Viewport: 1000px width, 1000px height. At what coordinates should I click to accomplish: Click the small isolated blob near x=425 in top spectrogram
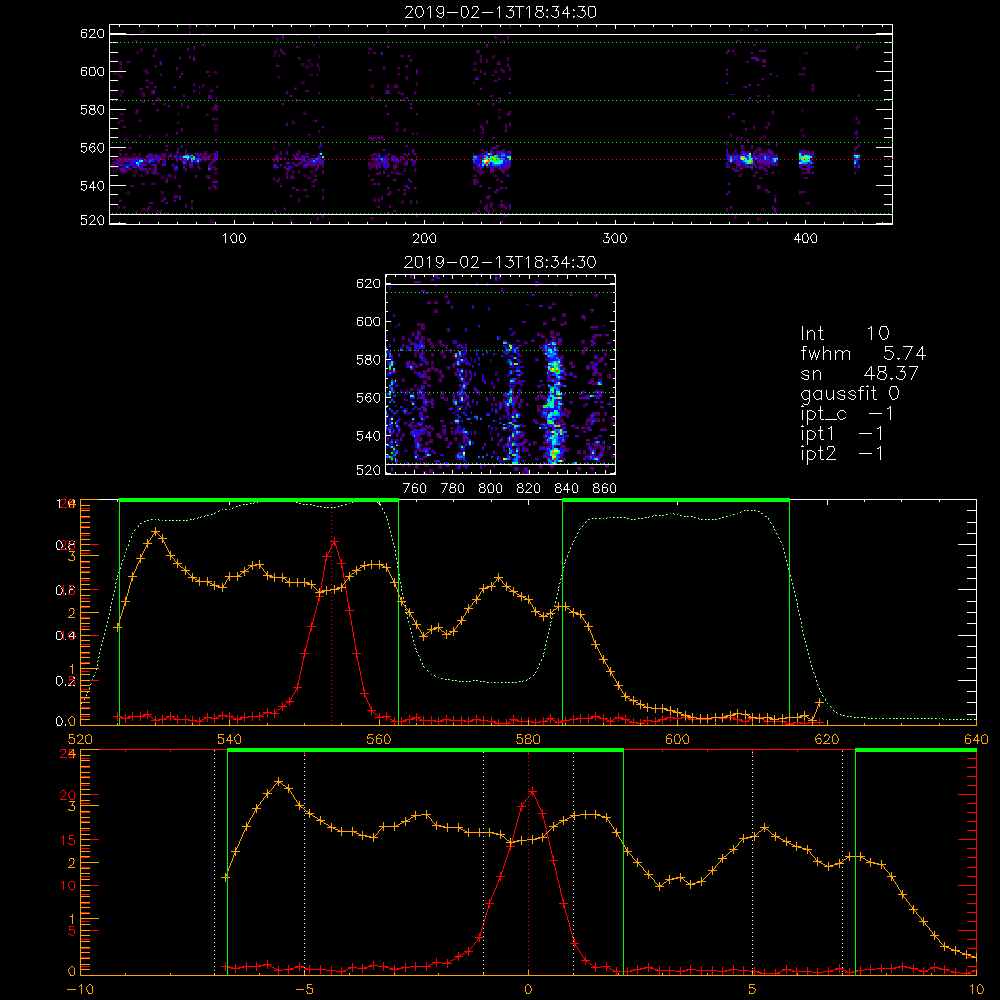pyautogui.click(x=857, y=160)
